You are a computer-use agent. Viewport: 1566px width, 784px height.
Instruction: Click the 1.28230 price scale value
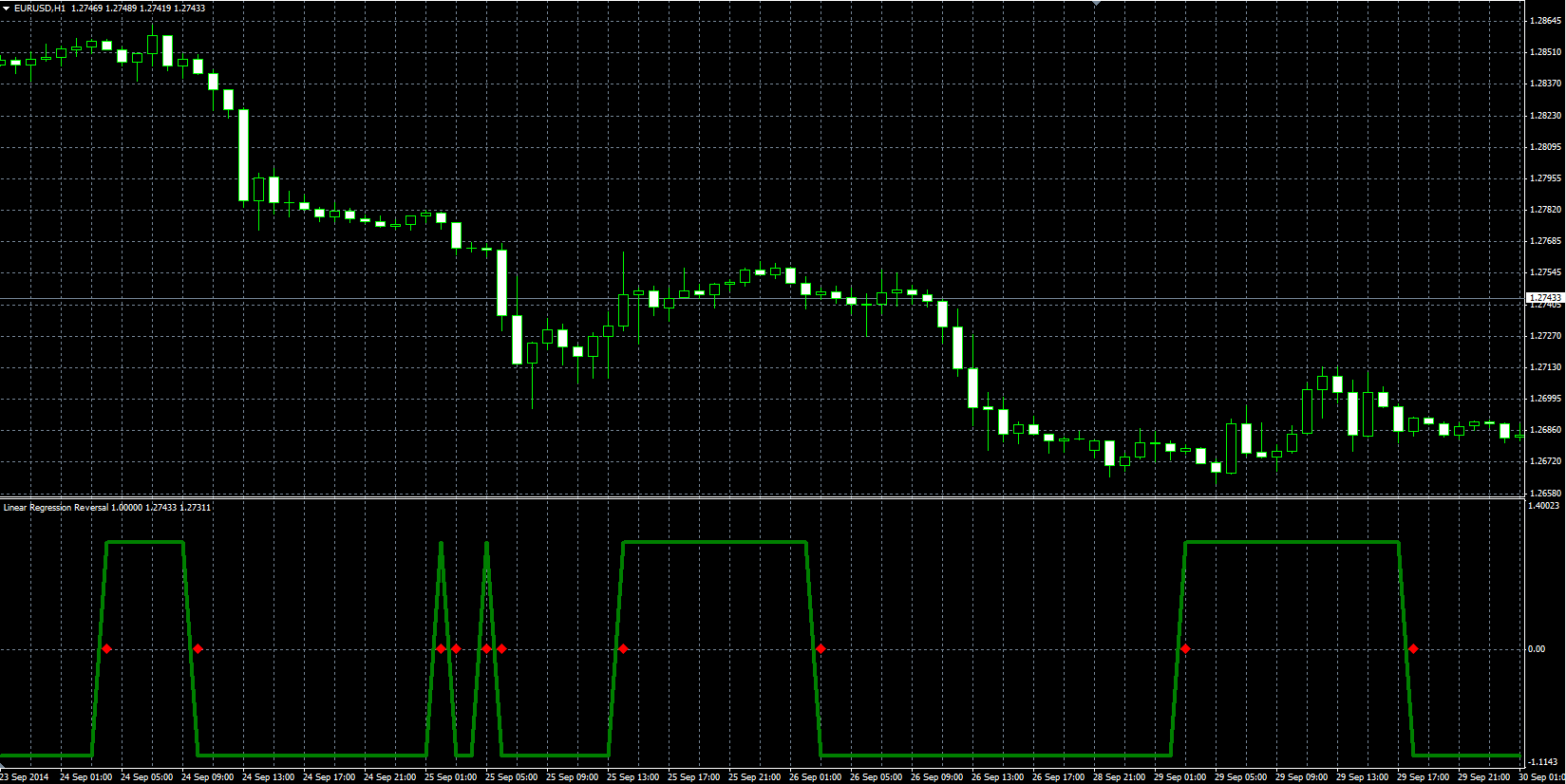tap(1546, 116)
